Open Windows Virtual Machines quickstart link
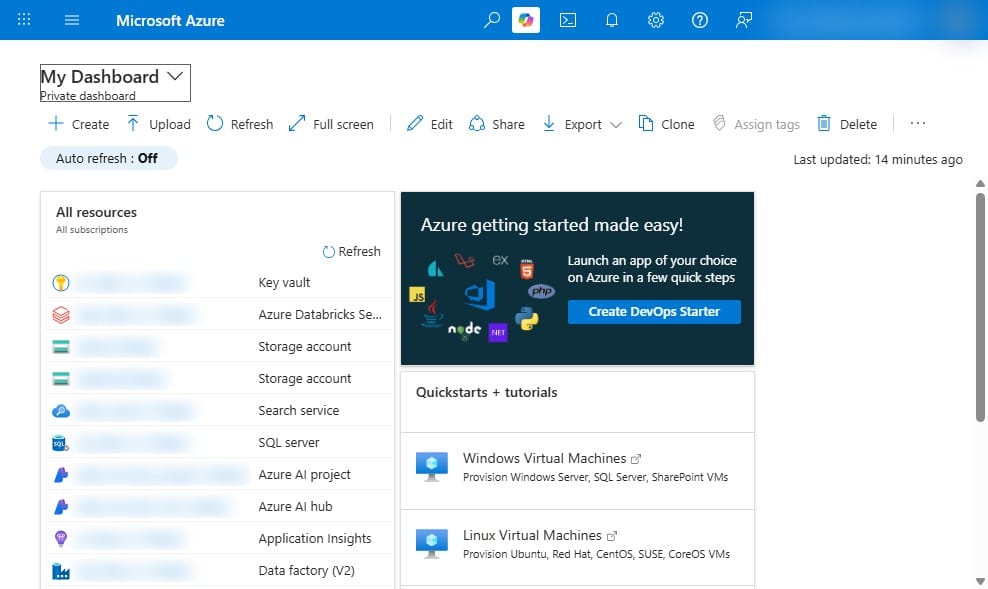The height and width of the screenshot is (589, 988). click(544, 459)
